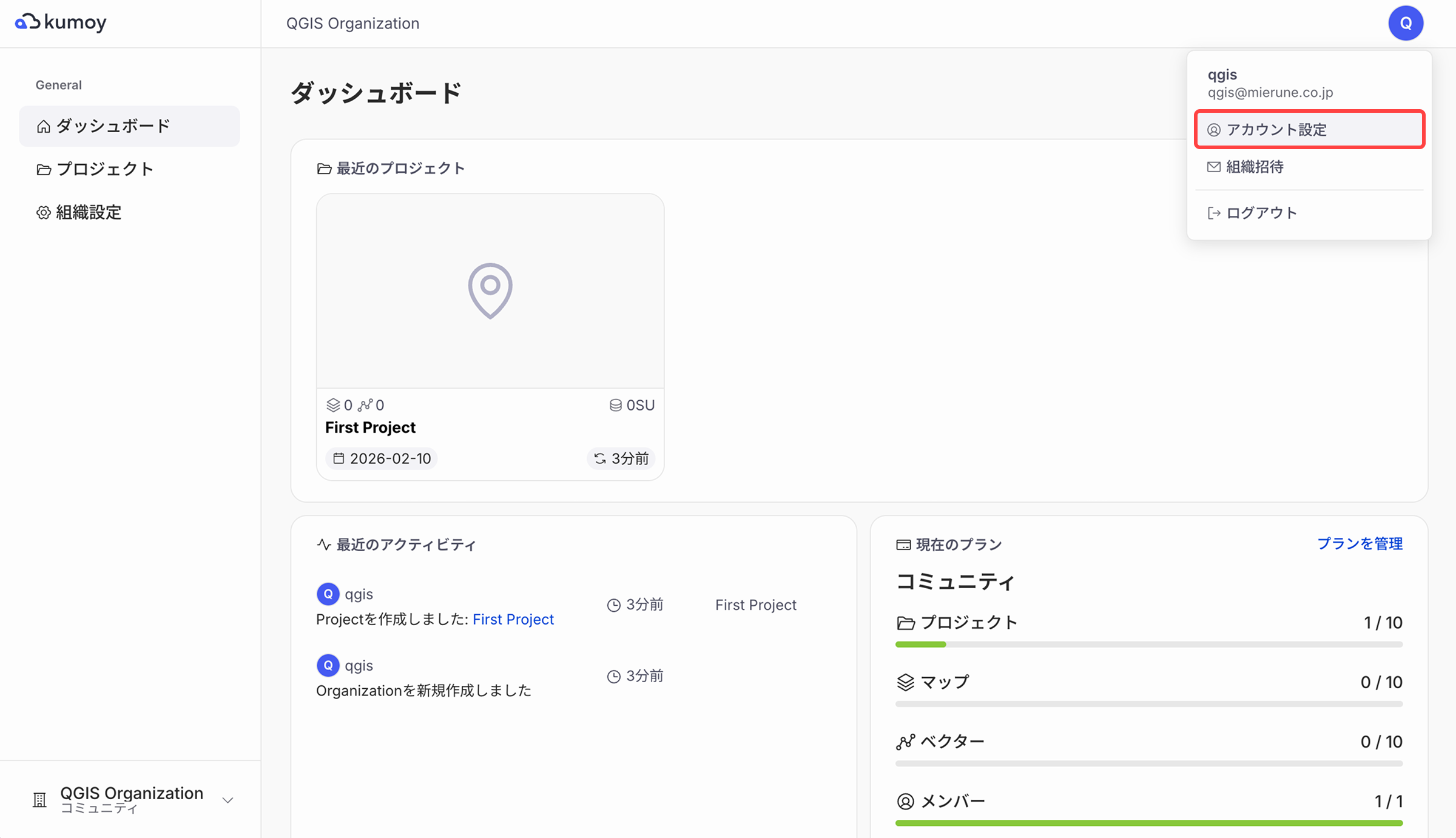Click the map pin icon on First Project thumbnail
The height and width of the screenshot is (838, 1456).
490,290
